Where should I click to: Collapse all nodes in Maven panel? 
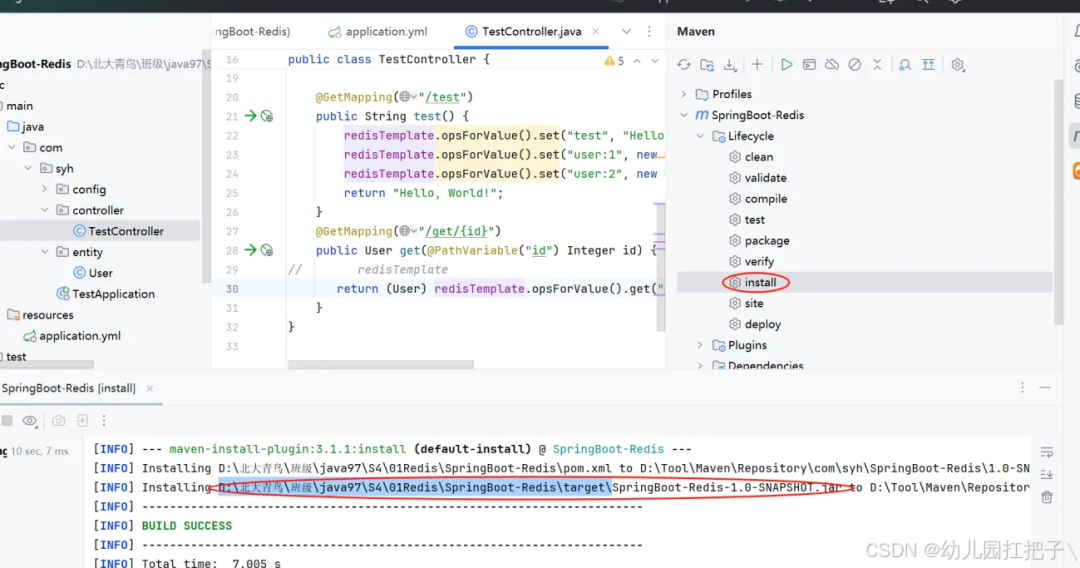pyautogui.click(x=878, y=65)
